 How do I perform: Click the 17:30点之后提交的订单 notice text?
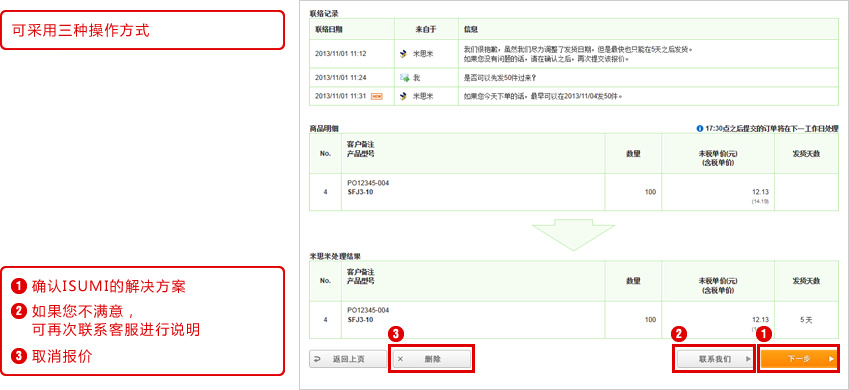(x=772, y=128)
